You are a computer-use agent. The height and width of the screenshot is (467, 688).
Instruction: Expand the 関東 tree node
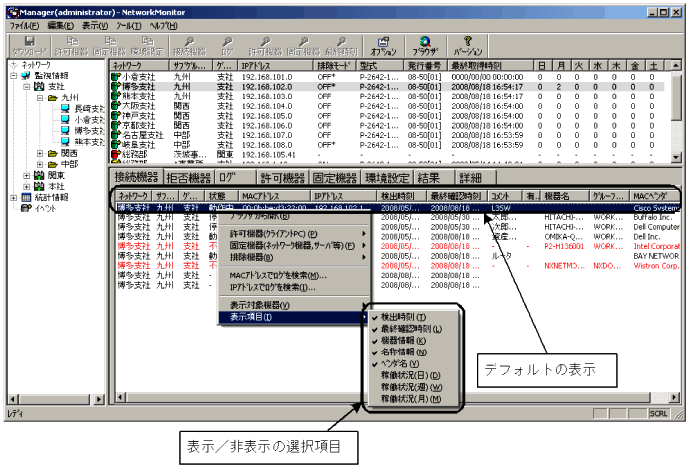[x=27, y=175]
